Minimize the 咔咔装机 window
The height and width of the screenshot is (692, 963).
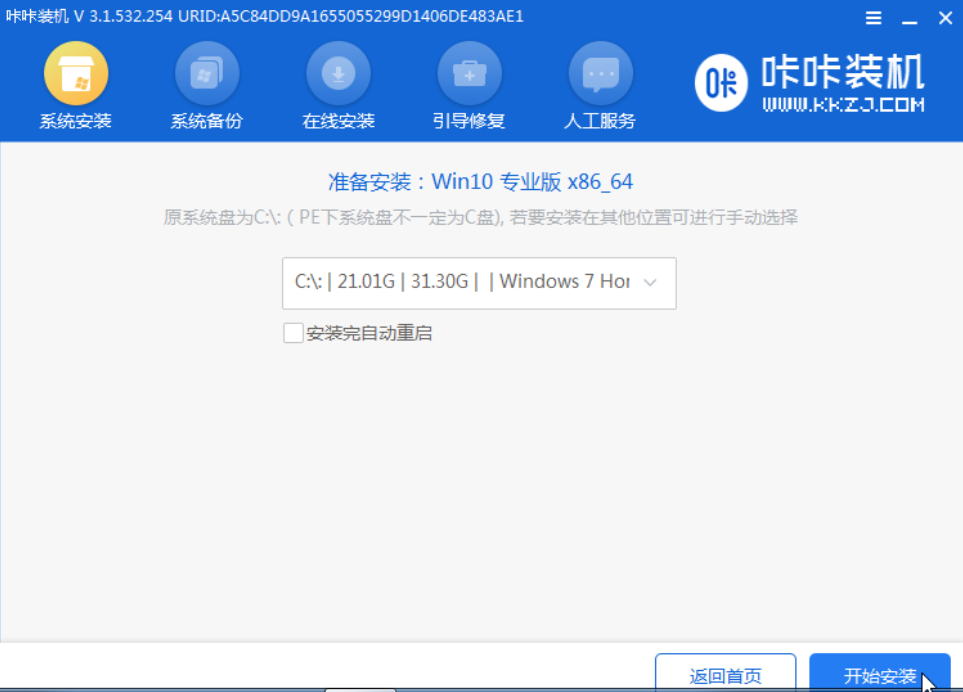click(908, 19)
